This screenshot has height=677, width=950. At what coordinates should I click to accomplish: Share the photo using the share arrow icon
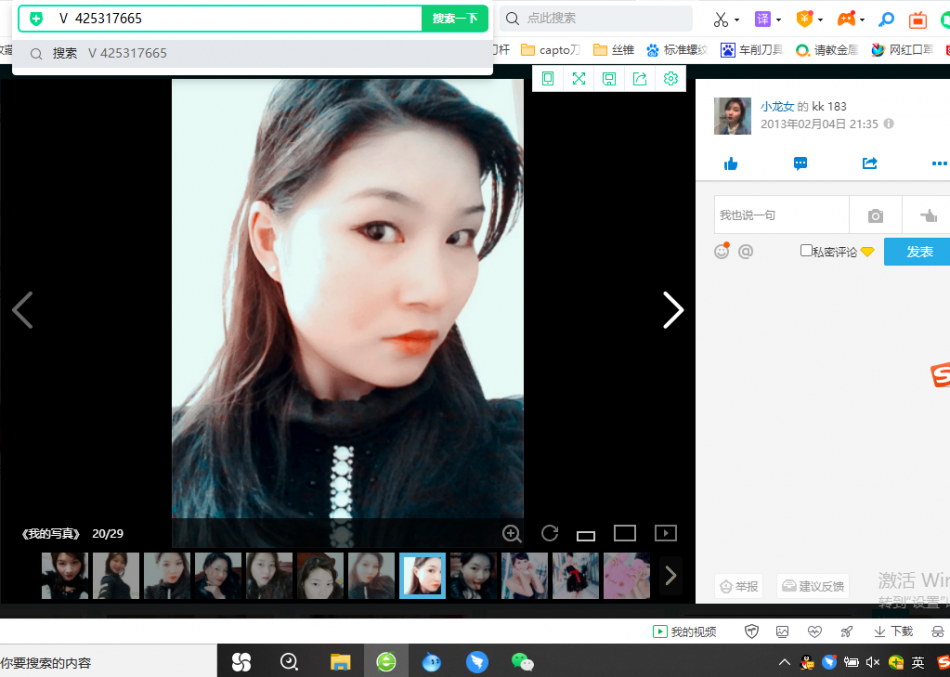pos(869,164)
